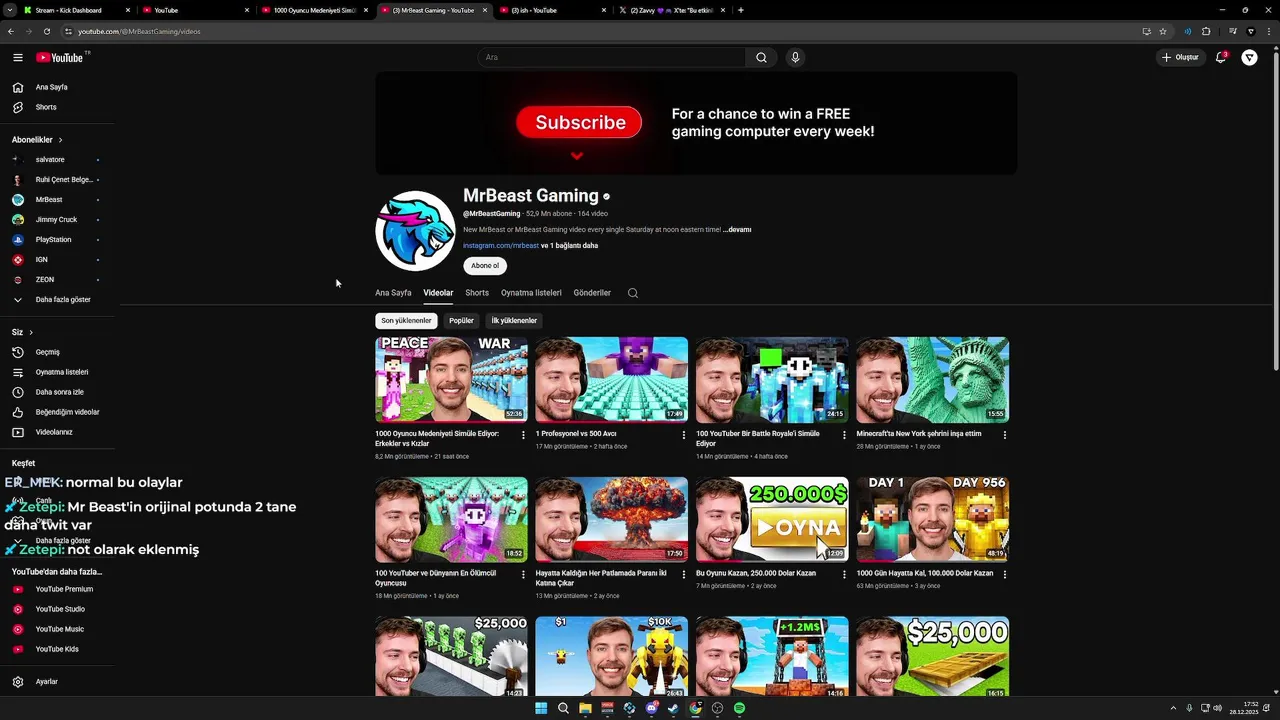Switch to the X Zavvy browser tab

pyautogui.click(x=670, y=10)
